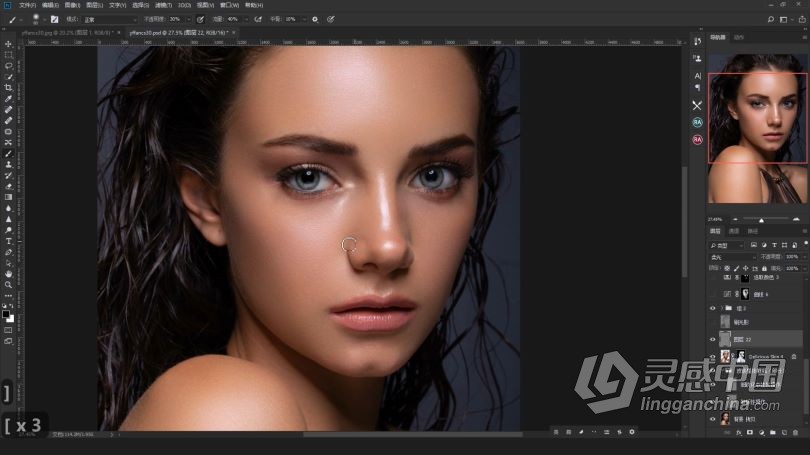Hide the 图层 22 layer
The height and width of the screenshot is (455, 810).
(x=713, y=339)
